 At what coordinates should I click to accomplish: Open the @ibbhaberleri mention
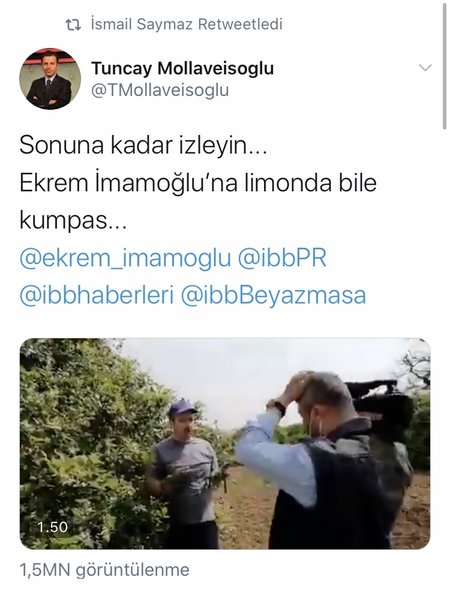(x=96, y=296)
